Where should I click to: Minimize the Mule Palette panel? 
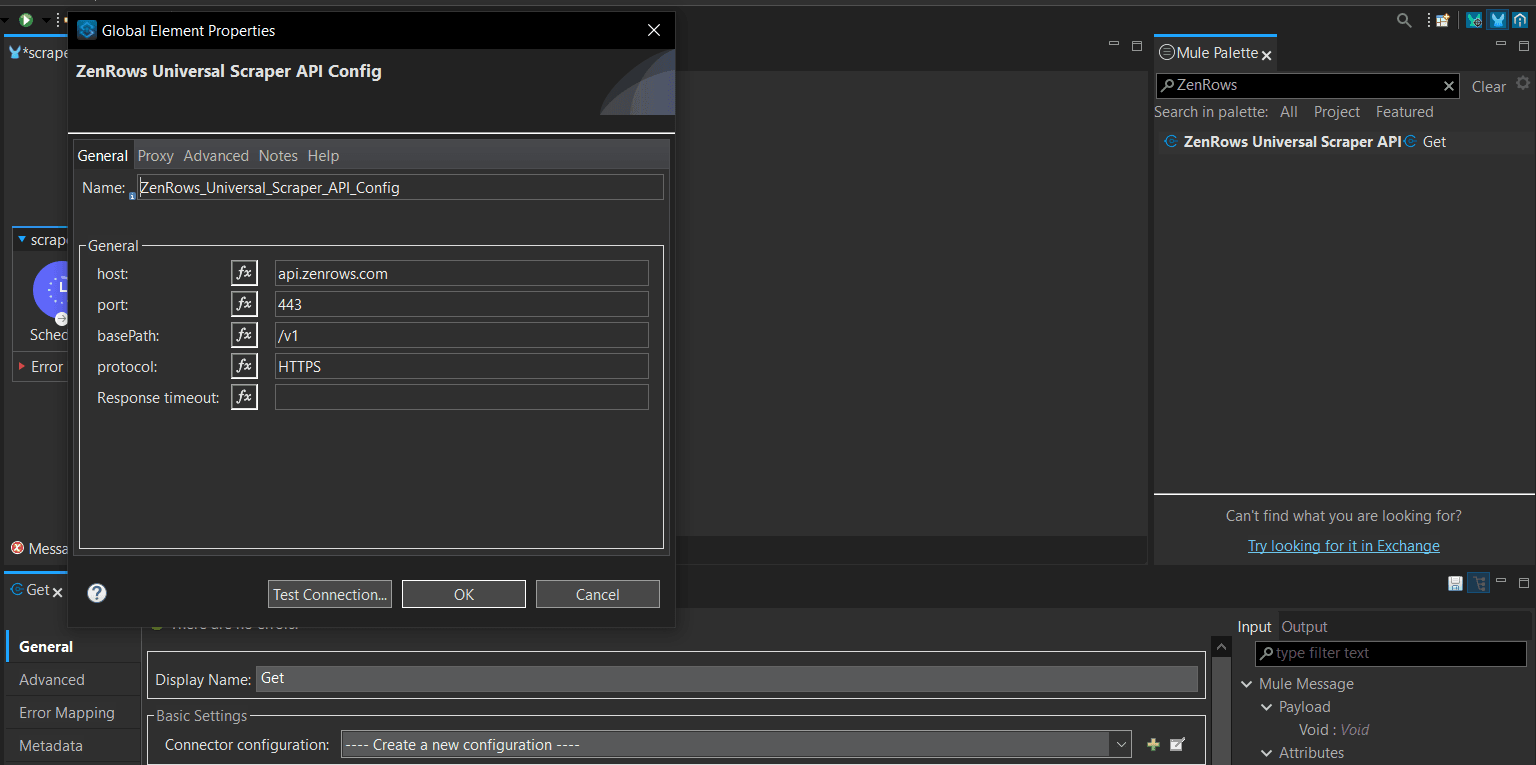[x=1499, y=45]
